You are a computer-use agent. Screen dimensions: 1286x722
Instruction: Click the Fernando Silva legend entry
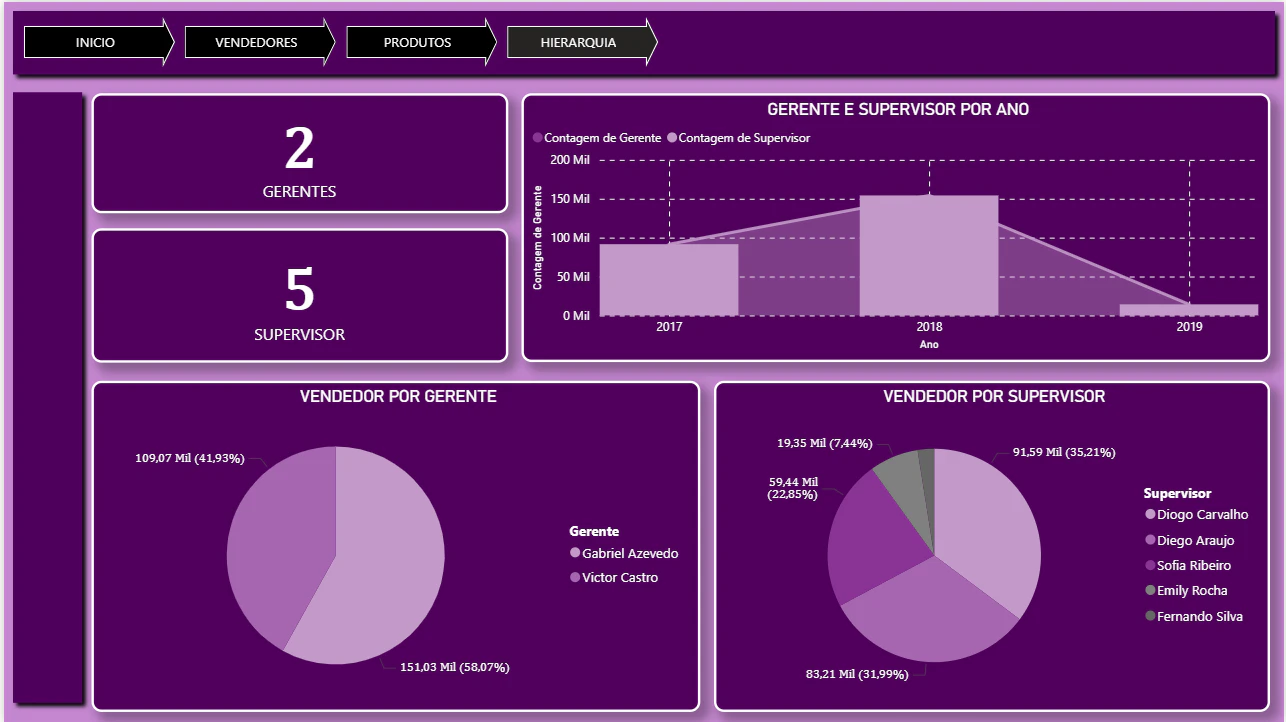1194,616
